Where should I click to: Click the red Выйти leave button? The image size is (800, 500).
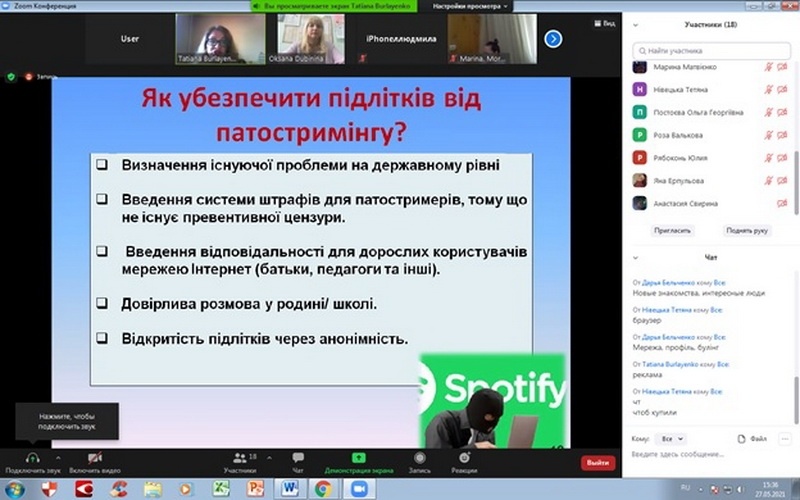598,463
